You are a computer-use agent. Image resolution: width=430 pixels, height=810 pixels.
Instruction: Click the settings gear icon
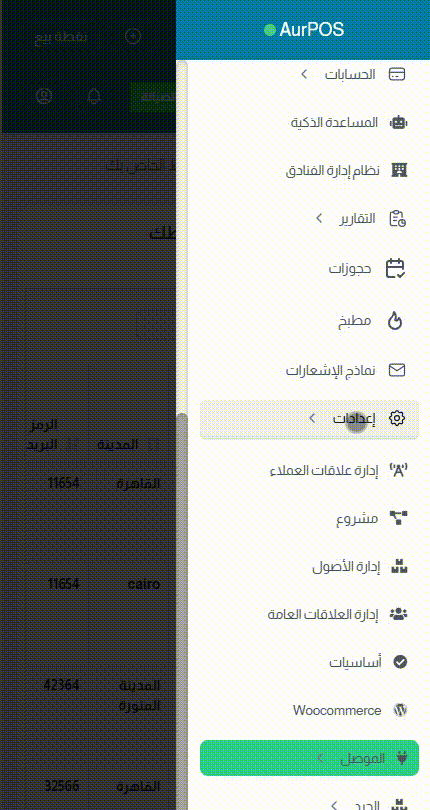click(x=397, y=418)
